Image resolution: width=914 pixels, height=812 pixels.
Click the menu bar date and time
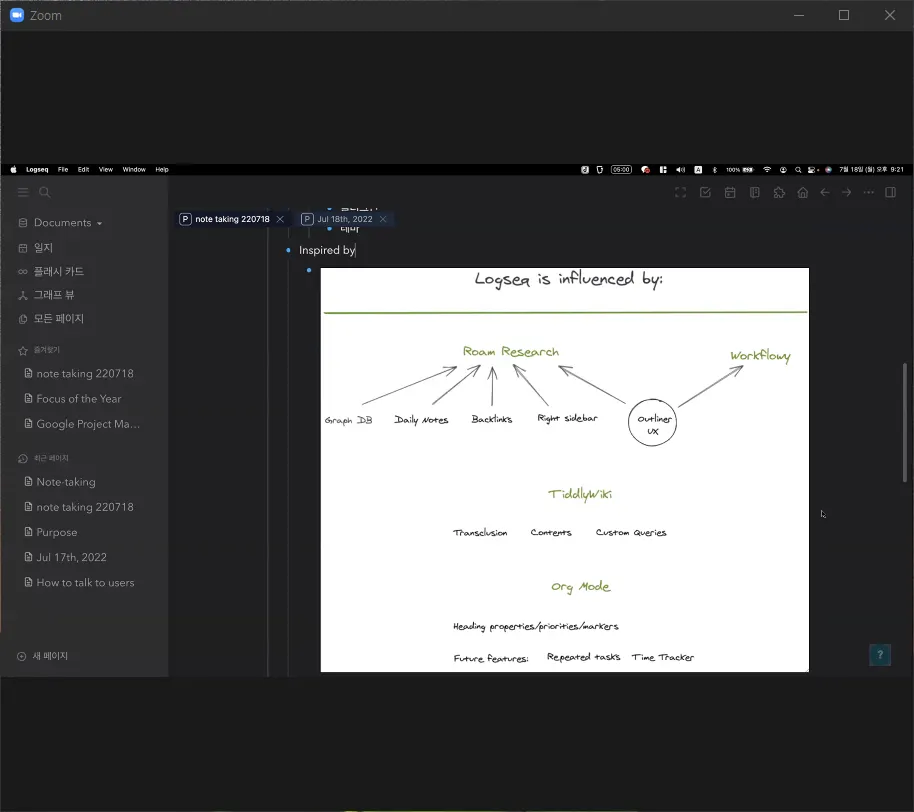pos(871,170)
